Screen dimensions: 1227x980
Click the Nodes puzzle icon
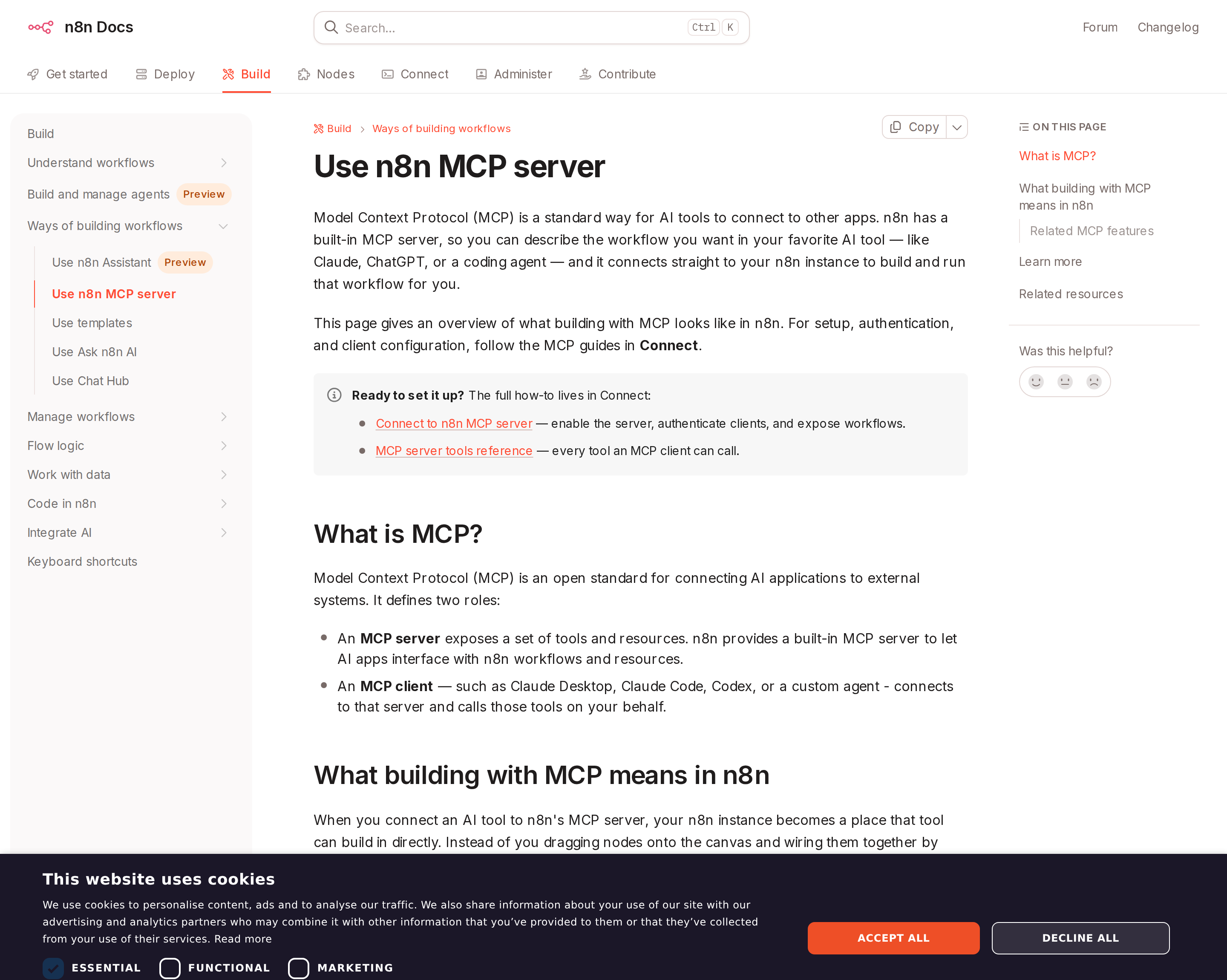pyautogui.click(x=304, y=75)
